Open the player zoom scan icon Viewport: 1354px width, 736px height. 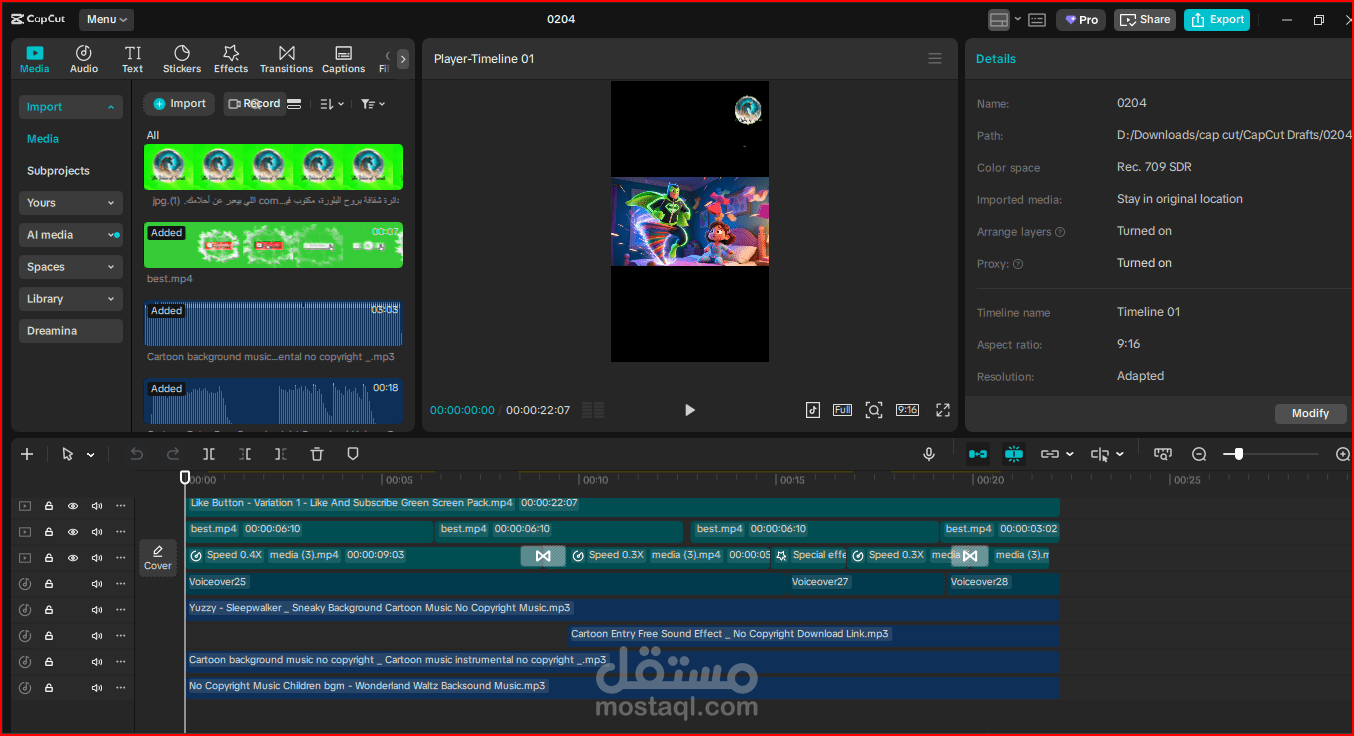click(x=874, y=410)
